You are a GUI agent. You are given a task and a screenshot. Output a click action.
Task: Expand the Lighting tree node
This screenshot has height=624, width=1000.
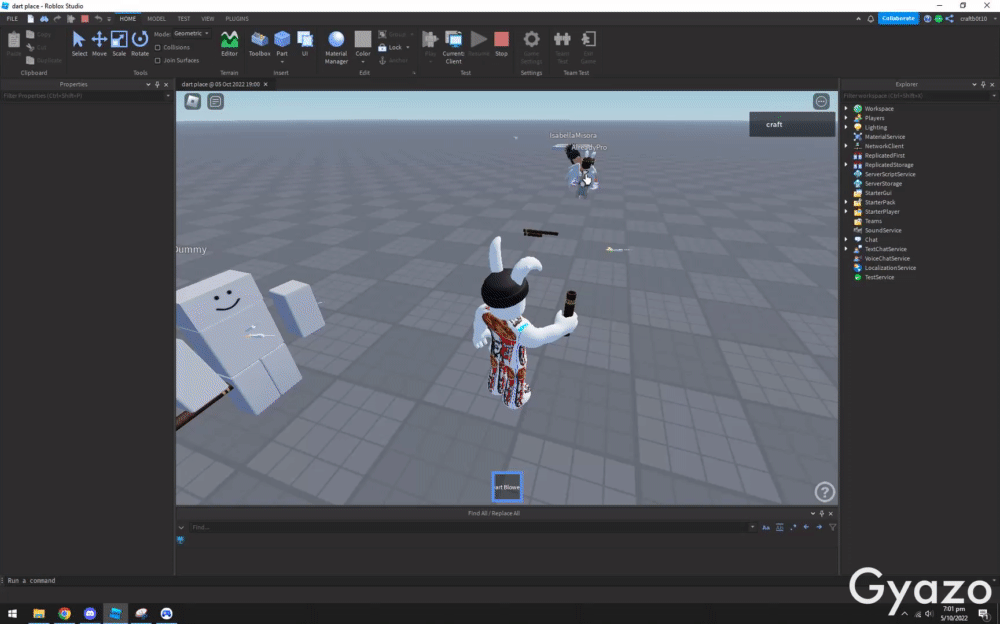[846, 128]
